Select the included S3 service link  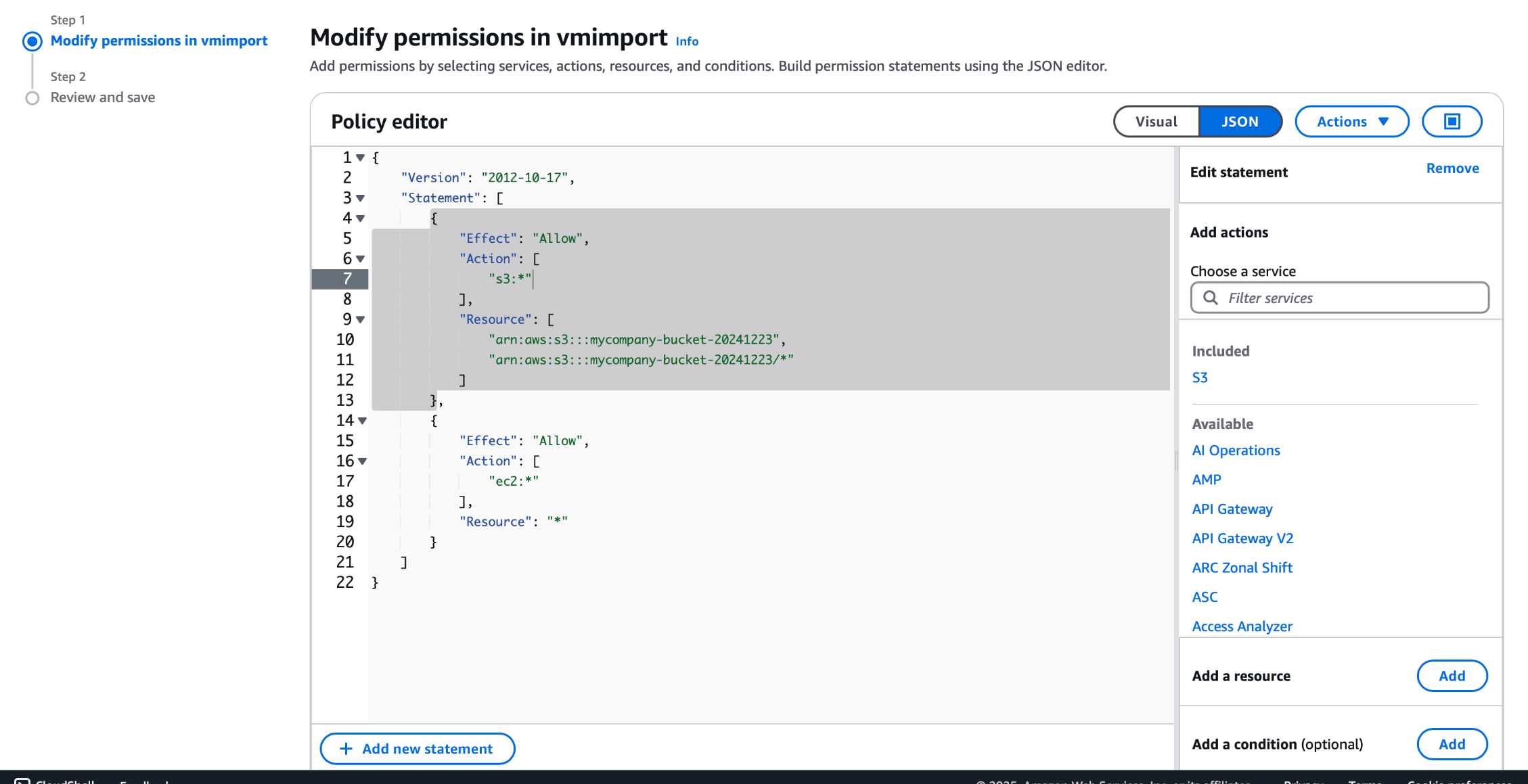click(1200, 377)
